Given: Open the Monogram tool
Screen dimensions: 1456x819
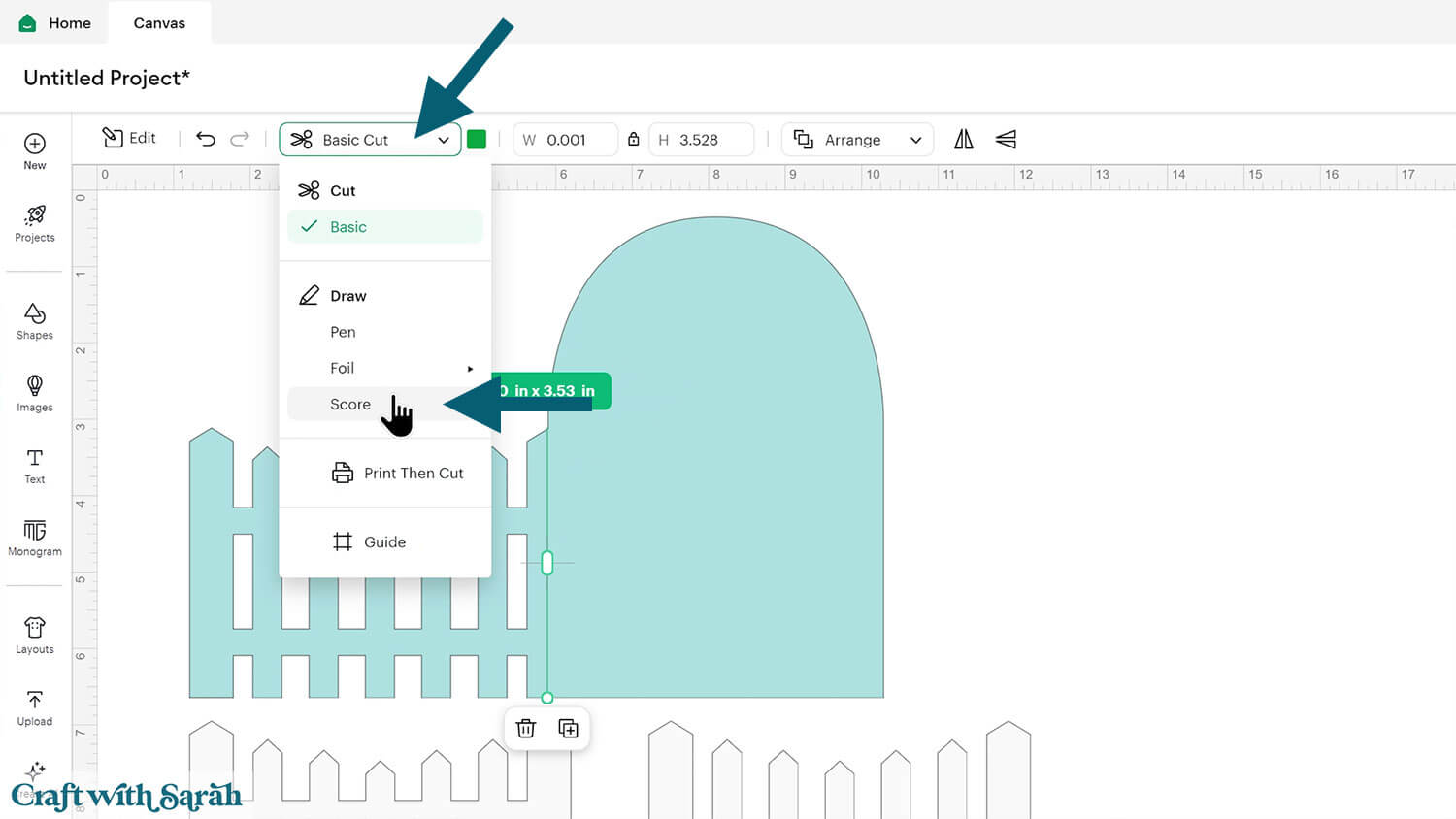Looking at the screenshot, I should (x=35, y=537).
